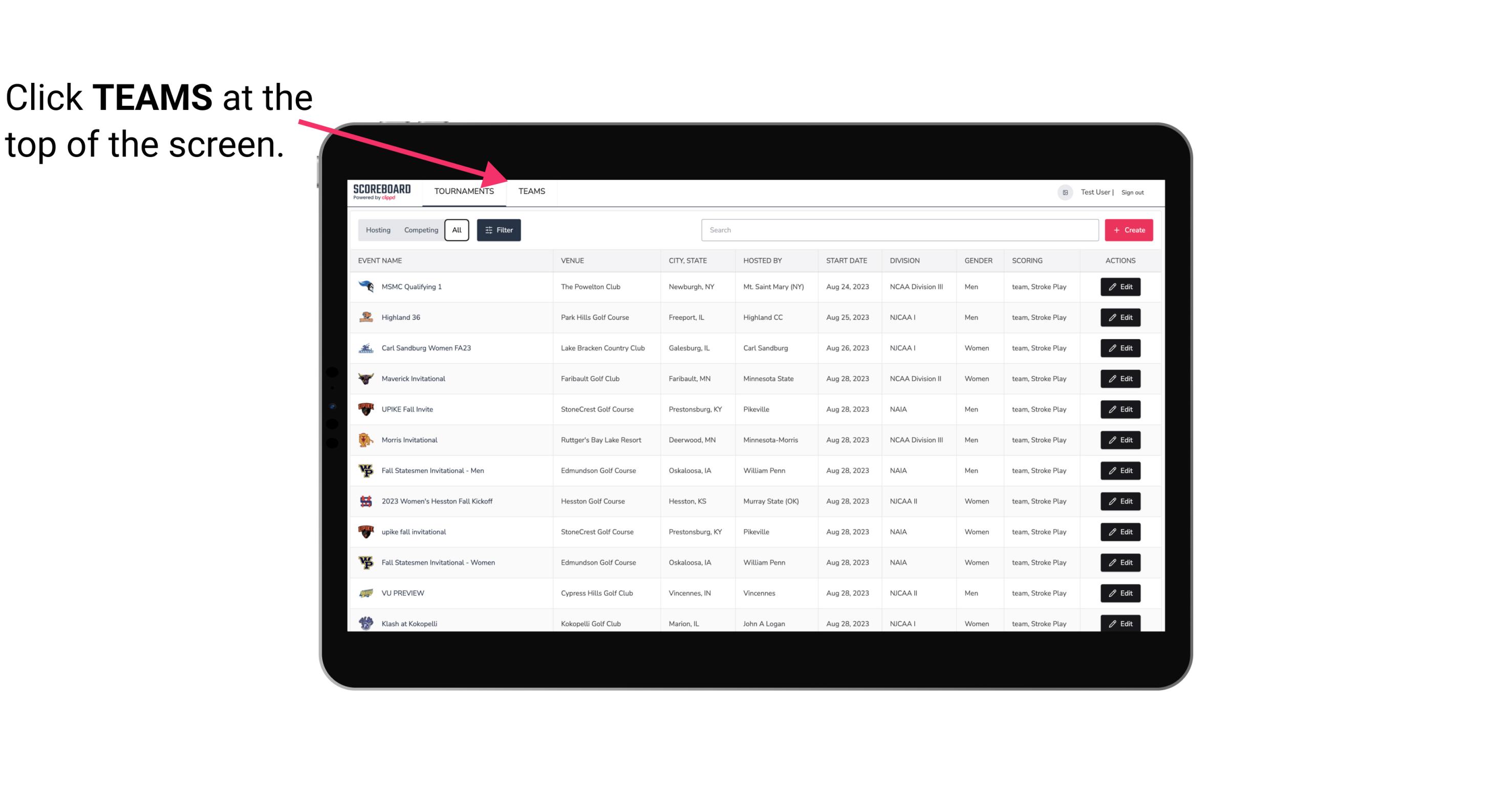
Task: Expand the Filter dropdown options
Action: click(x=499, y=230)
